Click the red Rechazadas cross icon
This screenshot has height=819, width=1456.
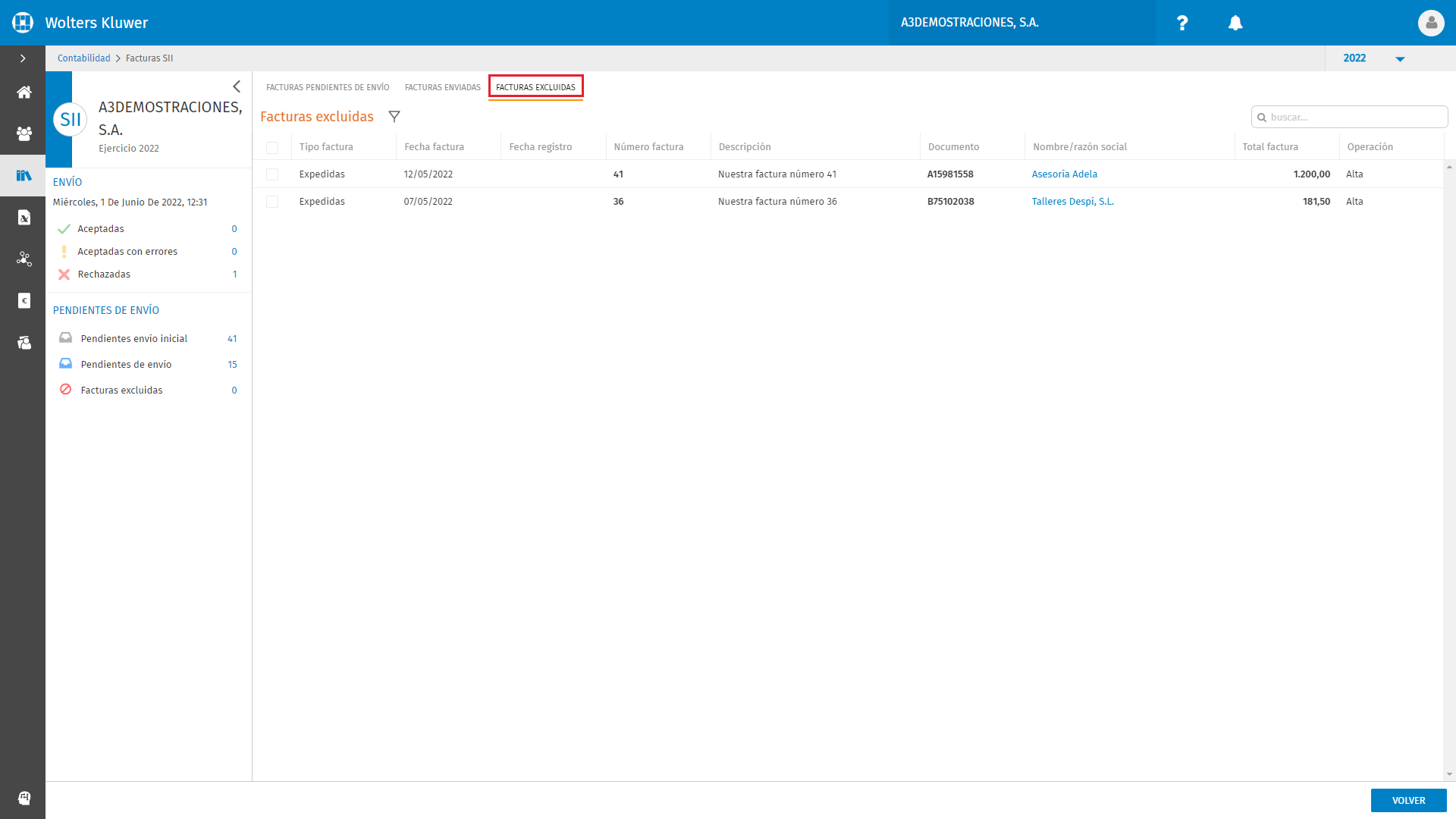pos(64,275)
